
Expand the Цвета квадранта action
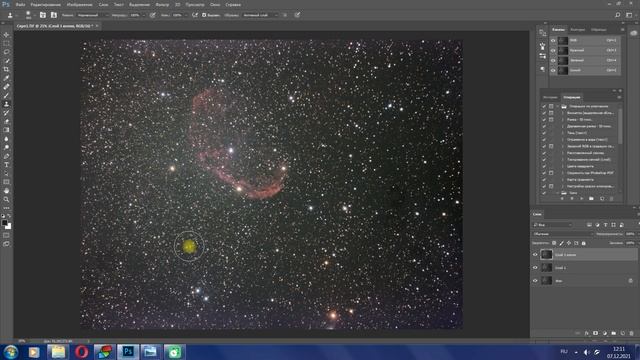click(562, 166)
